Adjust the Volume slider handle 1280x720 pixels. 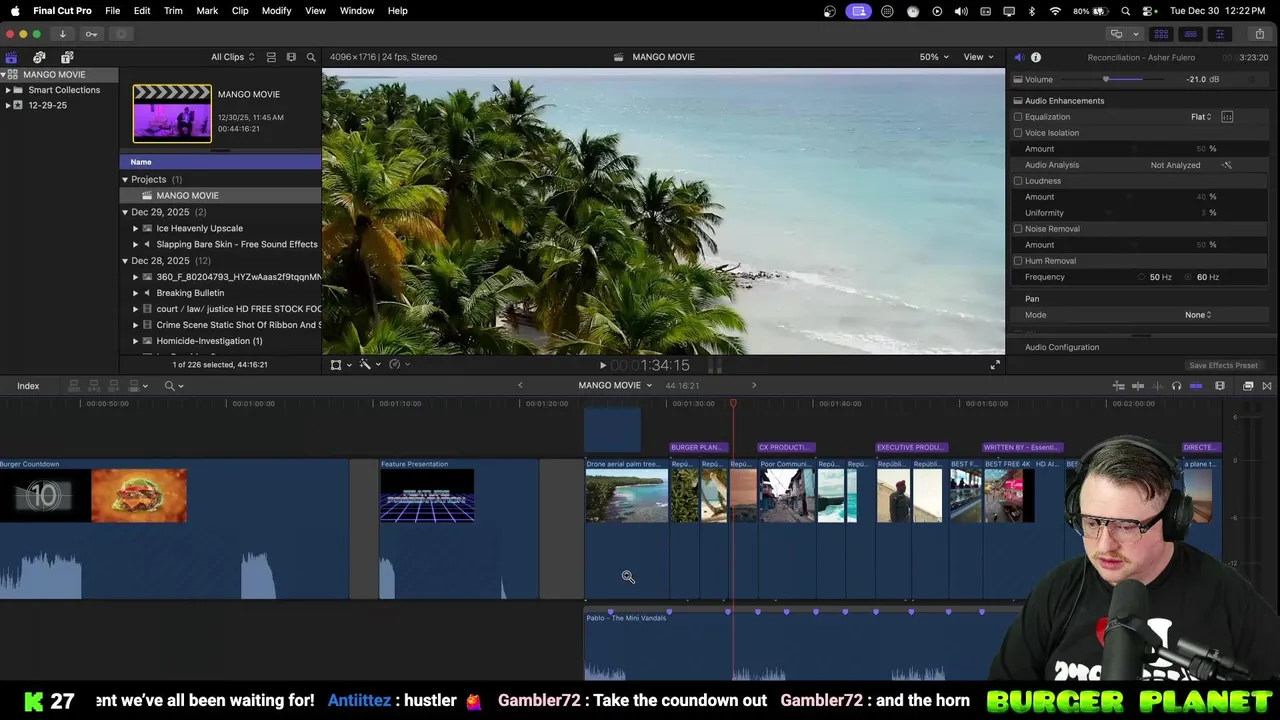click(x=1106, y=79)
